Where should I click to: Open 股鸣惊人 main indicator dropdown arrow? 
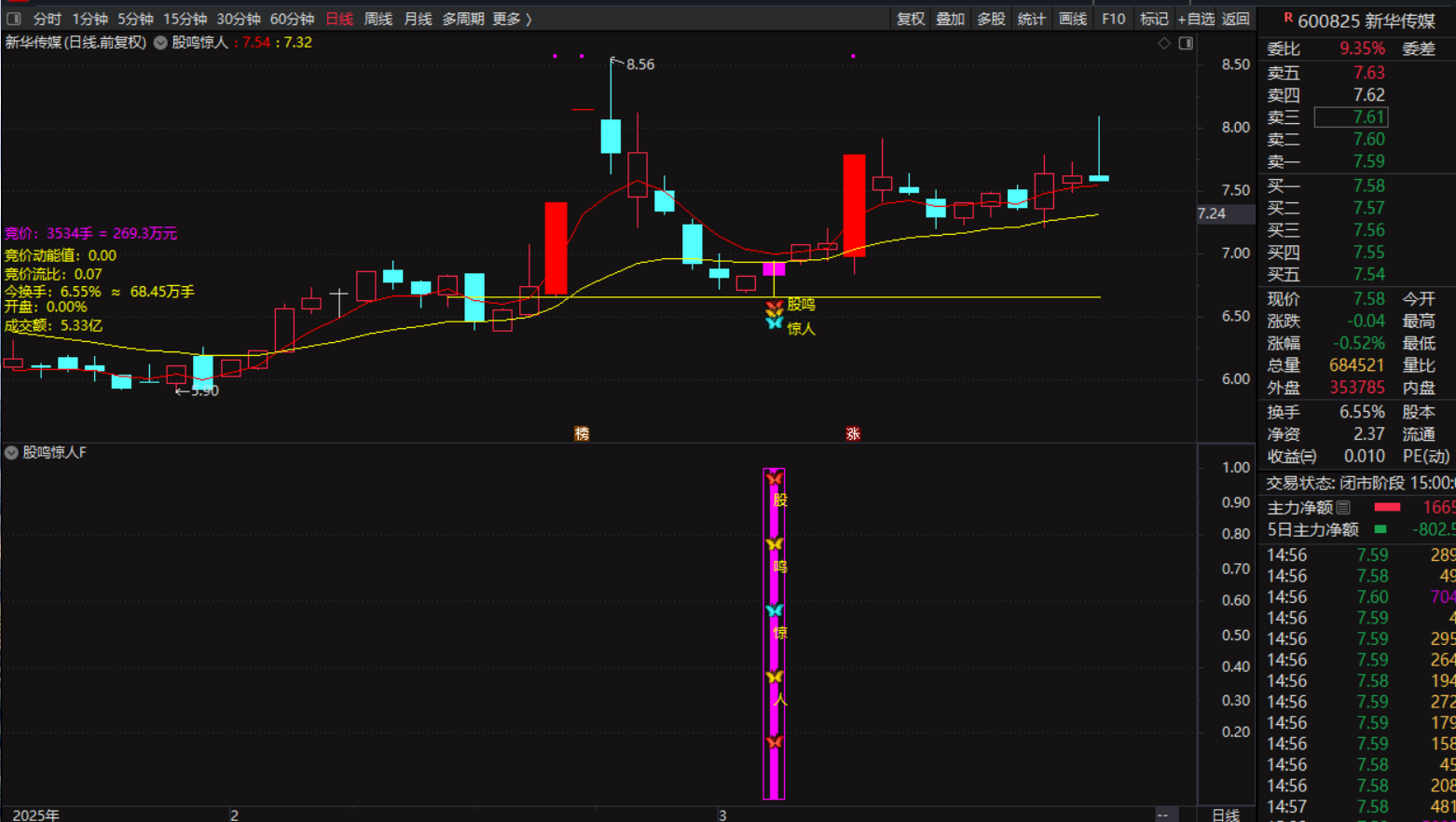pyautogui.click(x=160, y=43)
